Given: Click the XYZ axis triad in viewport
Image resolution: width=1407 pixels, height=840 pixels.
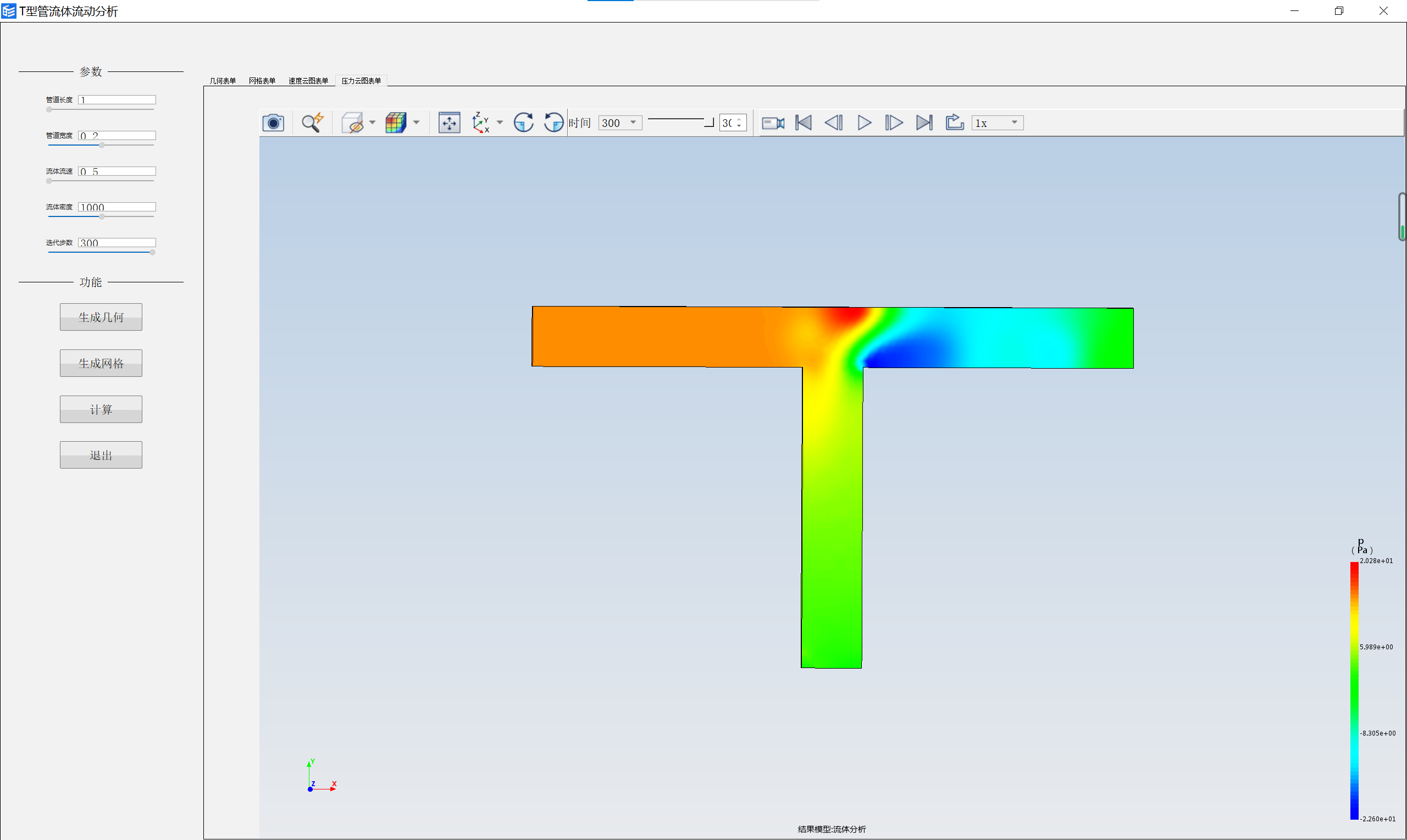Looking at the screenshot, I should click(x=321, y=776).
